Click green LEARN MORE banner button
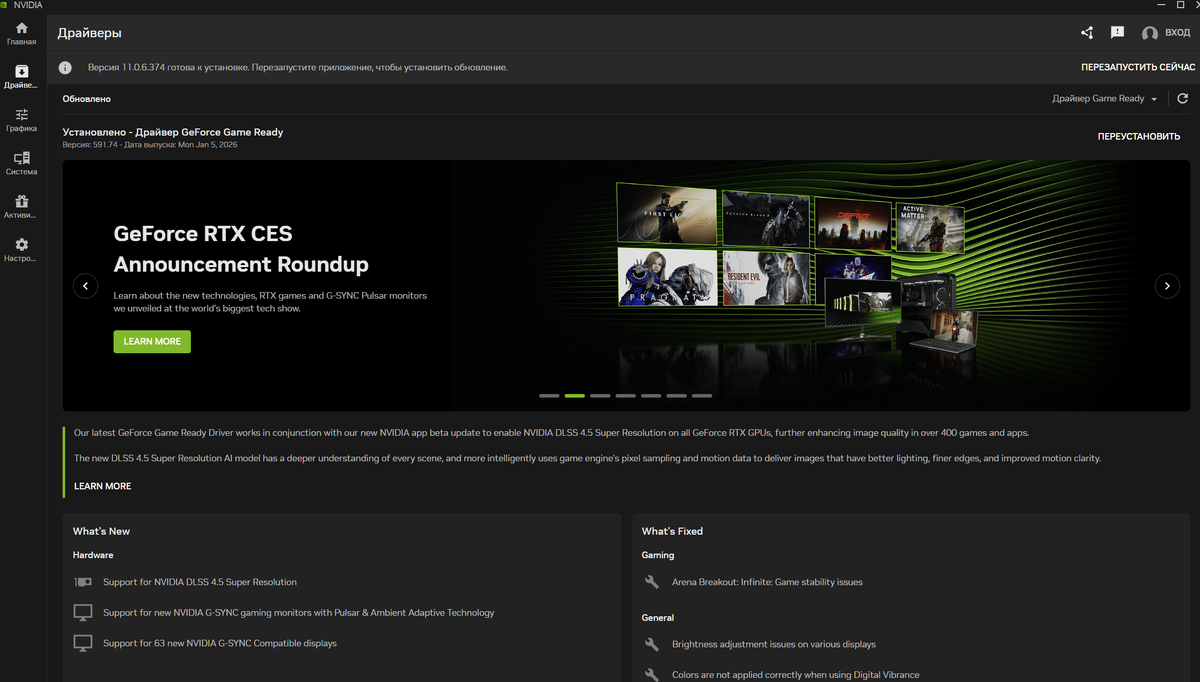 click(152, 341)
